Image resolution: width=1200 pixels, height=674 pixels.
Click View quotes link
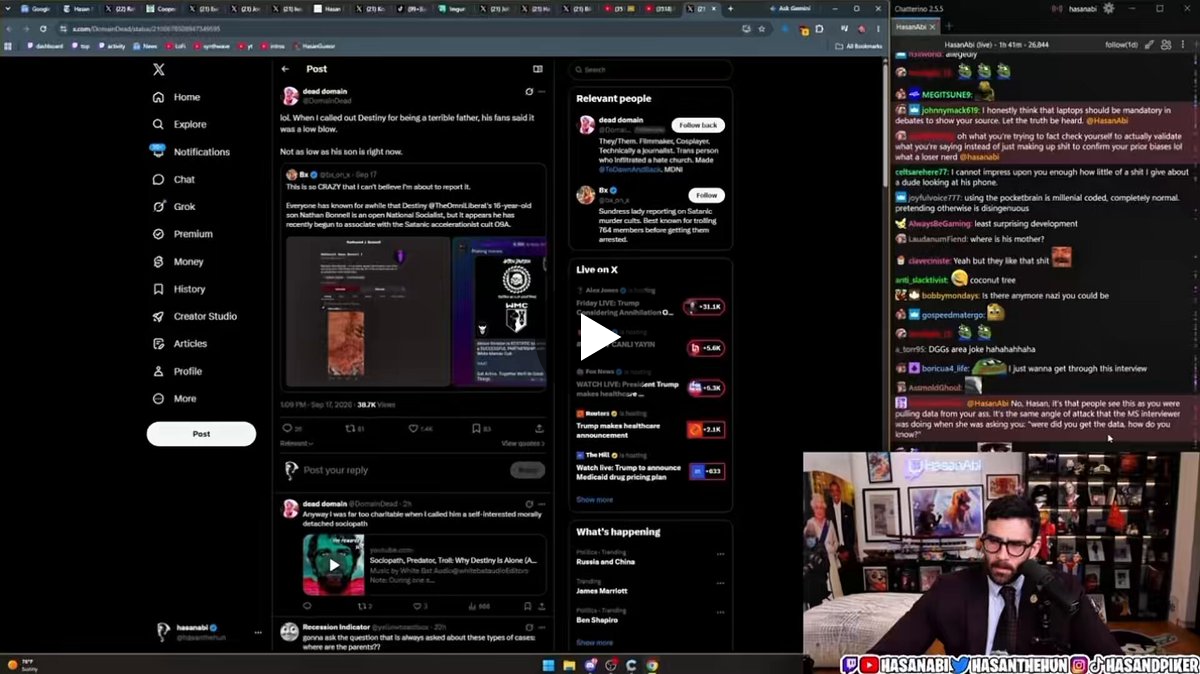pyautogui.click(x=524, y=443)
